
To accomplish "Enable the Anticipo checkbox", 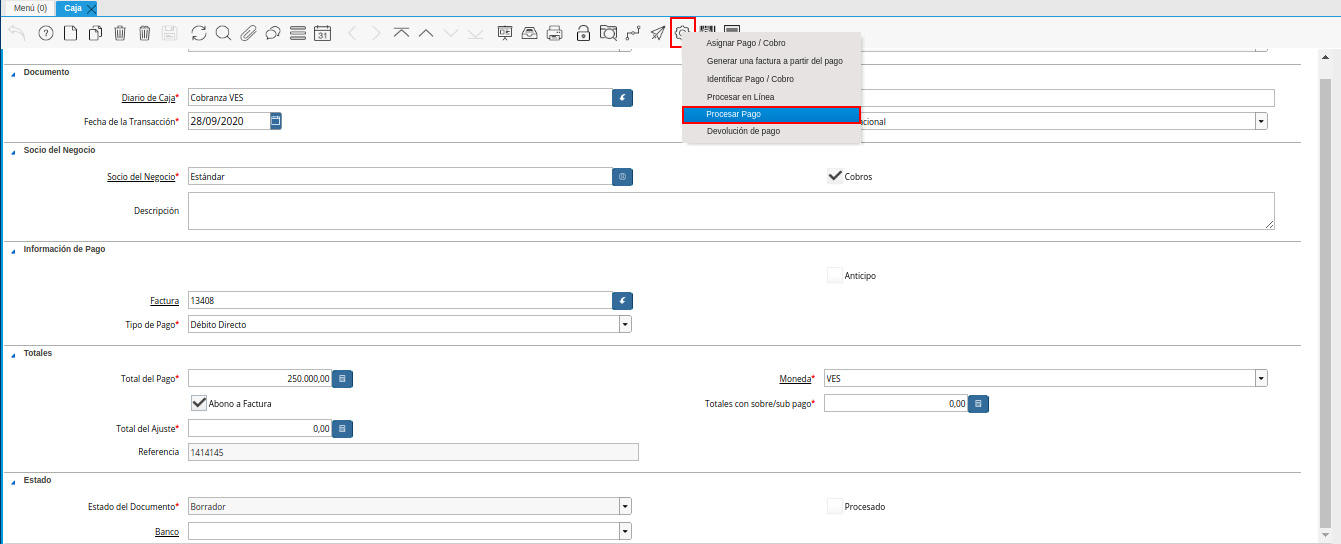I will (835, 275).
